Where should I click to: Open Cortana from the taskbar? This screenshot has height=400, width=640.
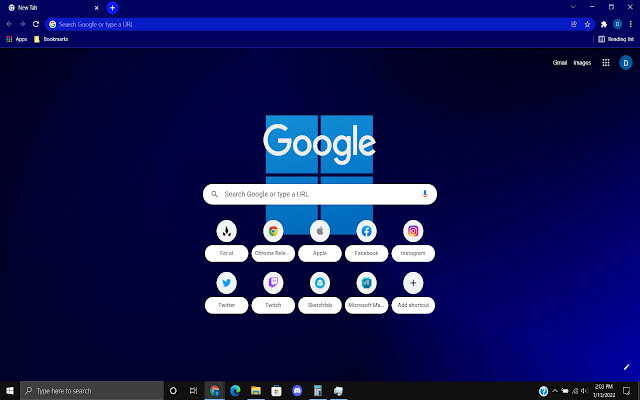pyautogui.click(x=173, y=391)
